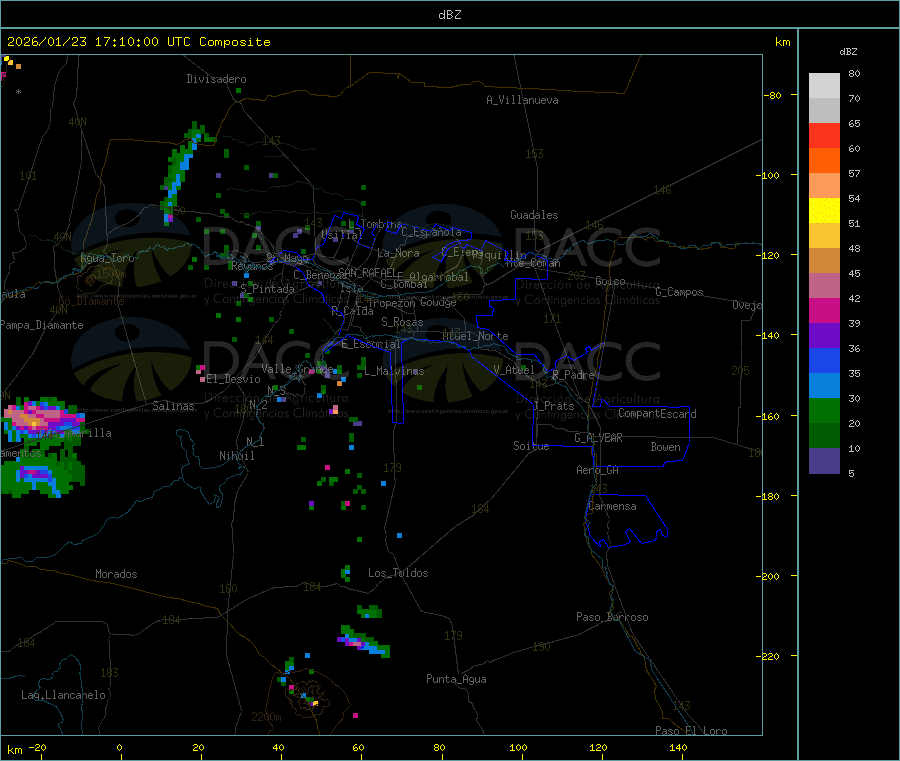The height and width of the screenshot is (761, 900).
Task: Select the Lag_Llancanelo label
Action: pos(64,694)
